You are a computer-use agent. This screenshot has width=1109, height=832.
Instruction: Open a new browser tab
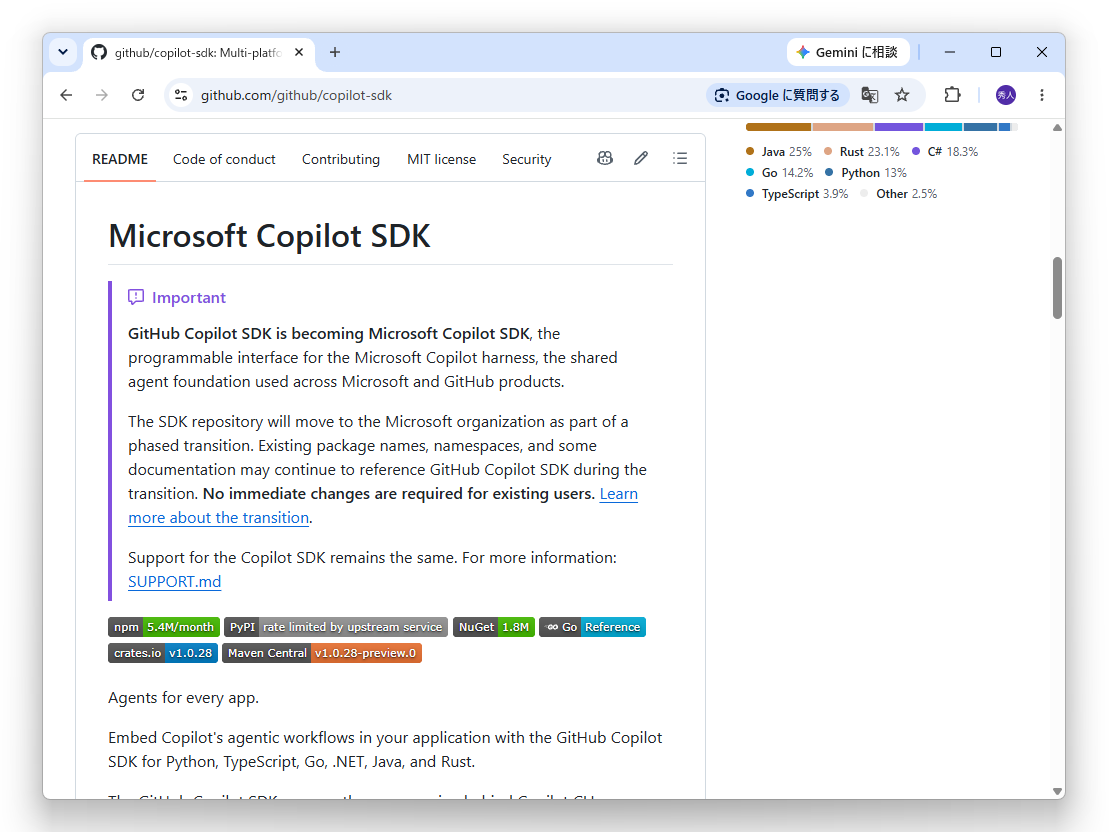335,52
